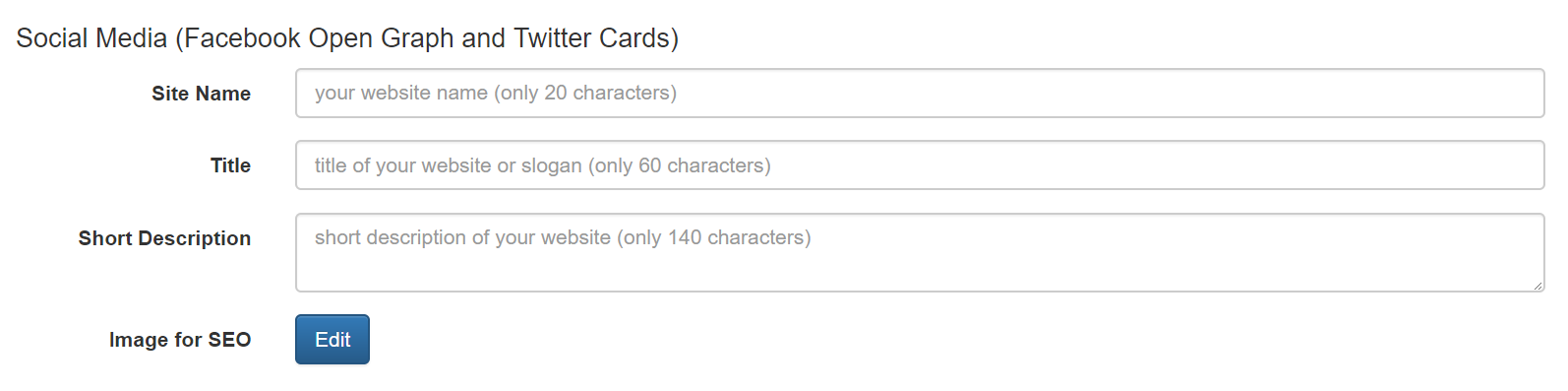Viewport: 1568px width, 391px height.
Task: Click the Site Name label
Action: (x=201, y=94)
